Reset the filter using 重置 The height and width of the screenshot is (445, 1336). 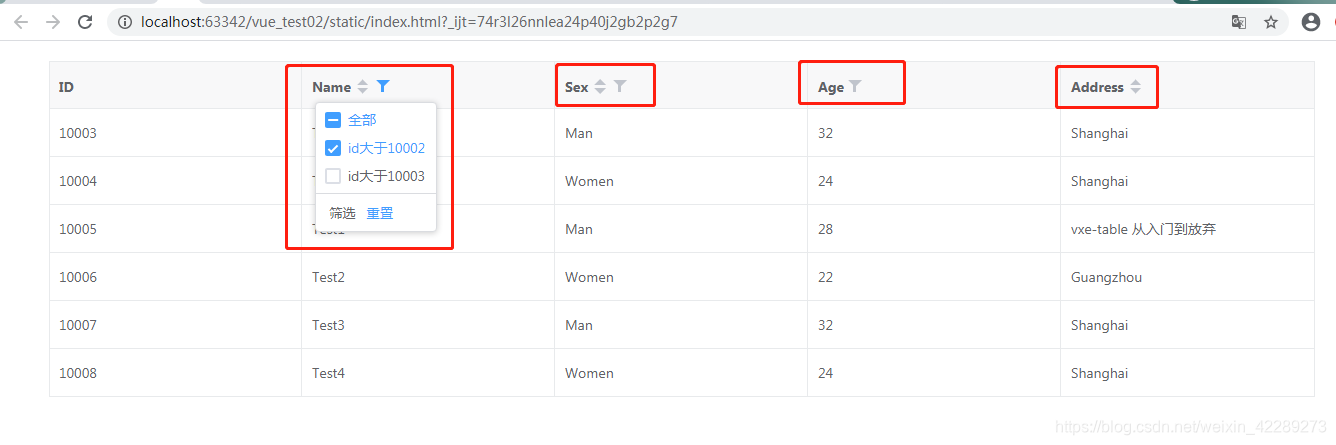click(380, 213)
